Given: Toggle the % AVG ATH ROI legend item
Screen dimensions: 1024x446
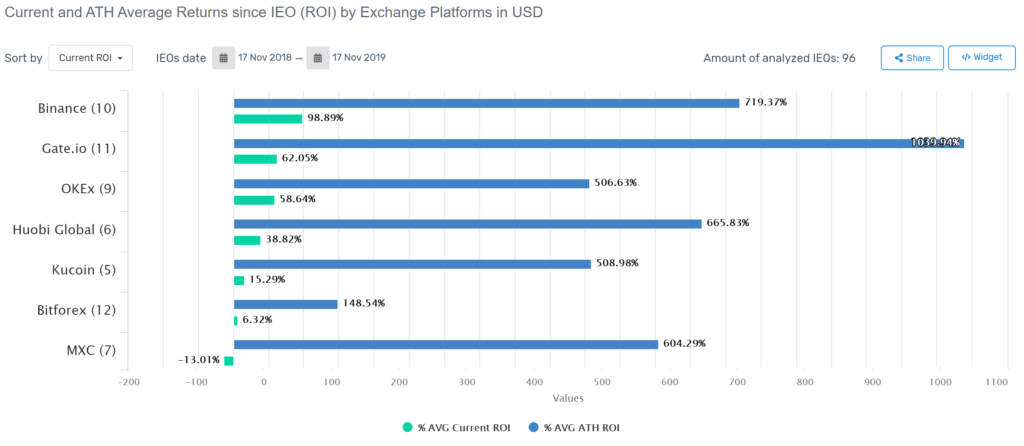Looking at the screenshot, I should tap(572, 428).
